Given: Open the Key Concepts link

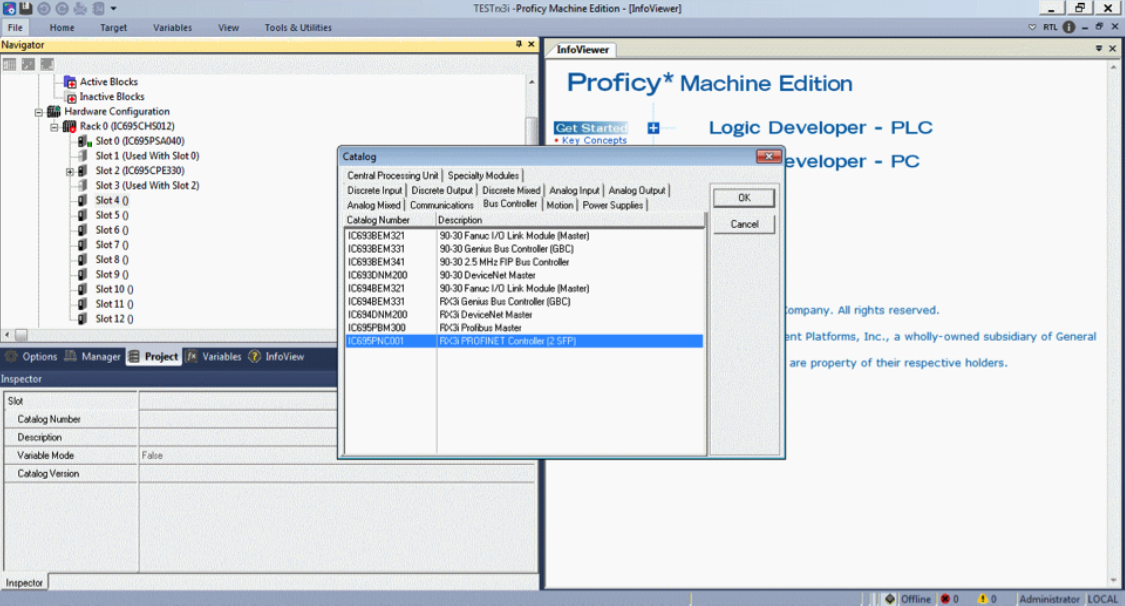Looking at the screenshot, I should 594,141.
